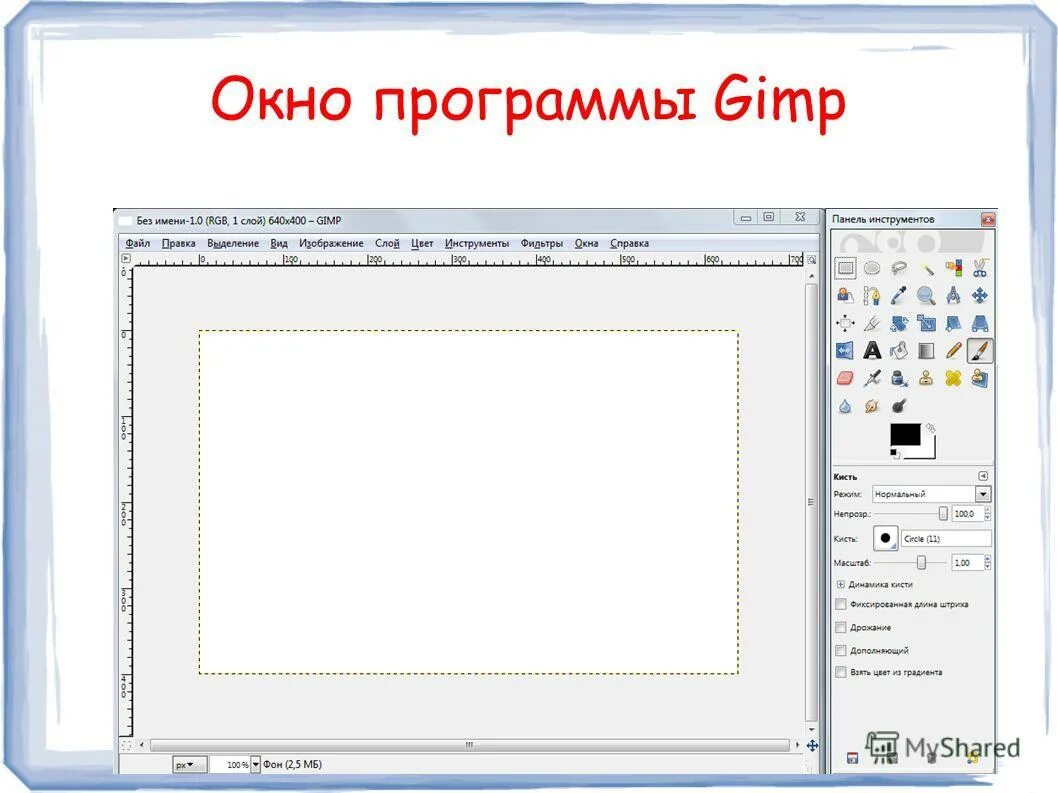This screenshot has width=1058, height=793.
Task: Select the Bucket Fill tool
Action: pos(899,351)
